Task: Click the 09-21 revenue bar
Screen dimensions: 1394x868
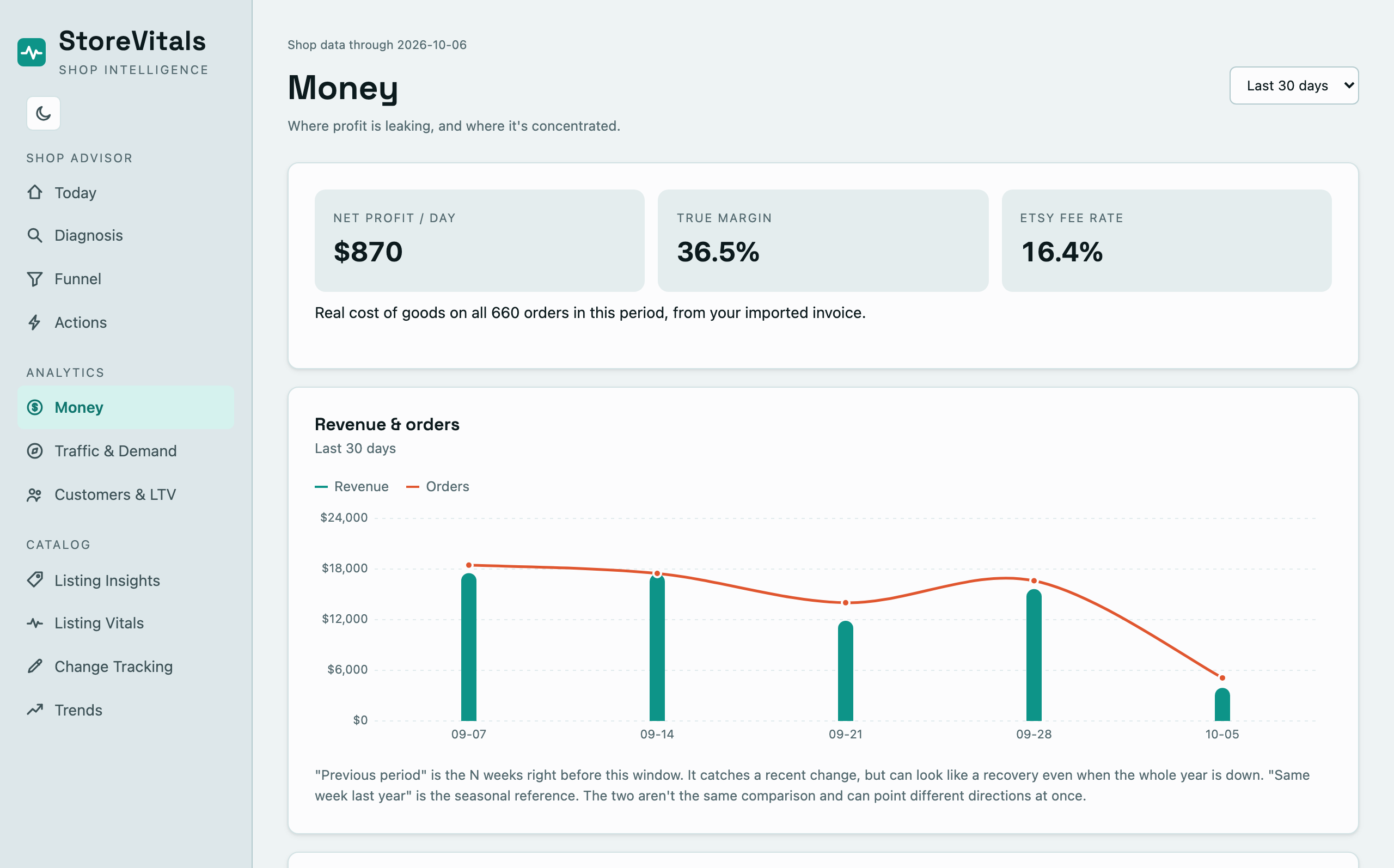Action: click(845, 670)
